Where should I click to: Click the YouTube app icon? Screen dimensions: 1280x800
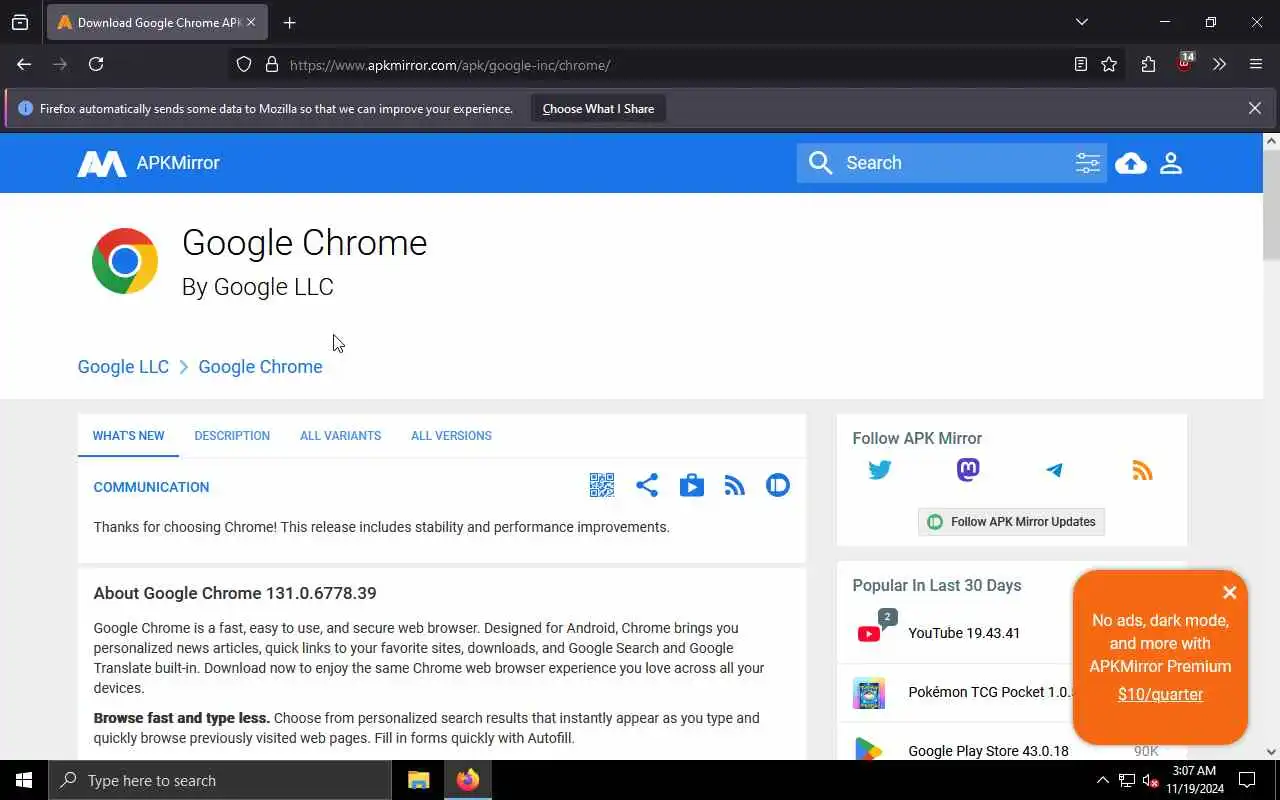(869, 633)
